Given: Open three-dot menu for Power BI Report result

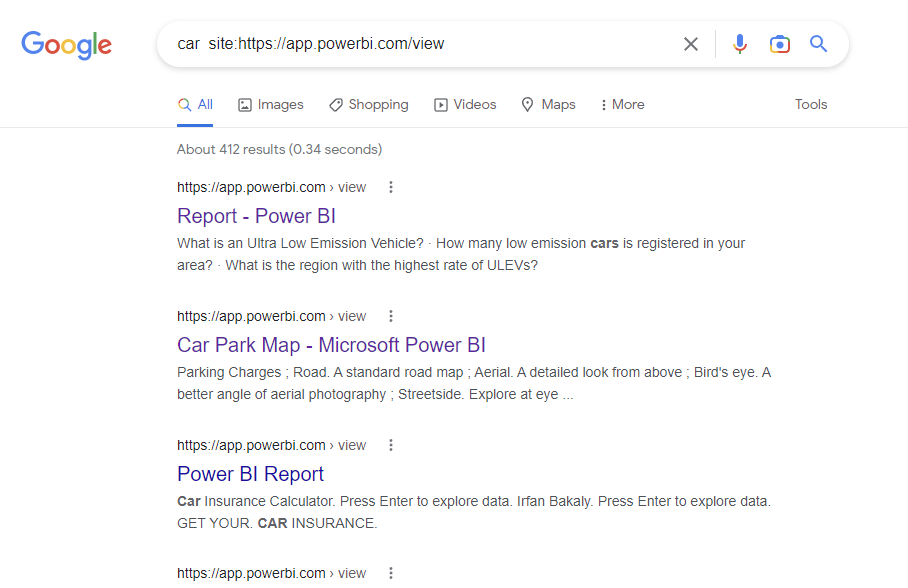Looking at the screenshot, I should (x=391, y=445).
